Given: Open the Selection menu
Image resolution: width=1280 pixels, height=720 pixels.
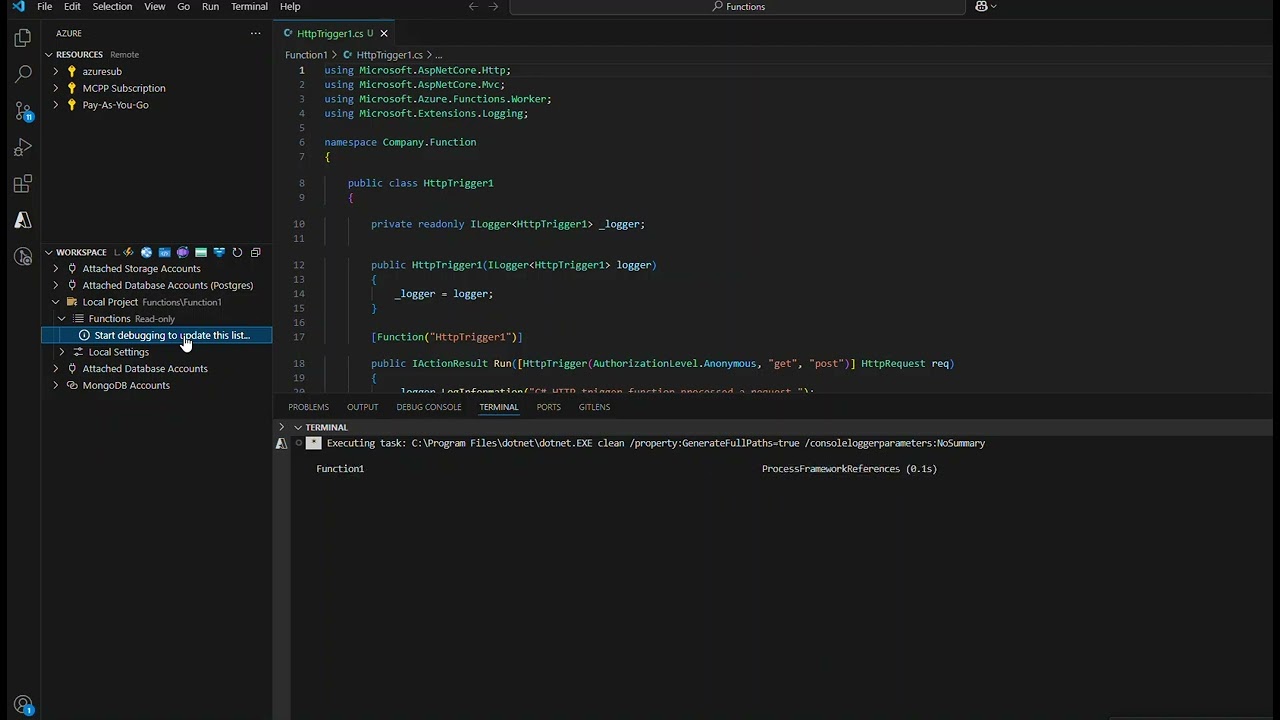Looking at the screenshot, I should coord(112,6).
